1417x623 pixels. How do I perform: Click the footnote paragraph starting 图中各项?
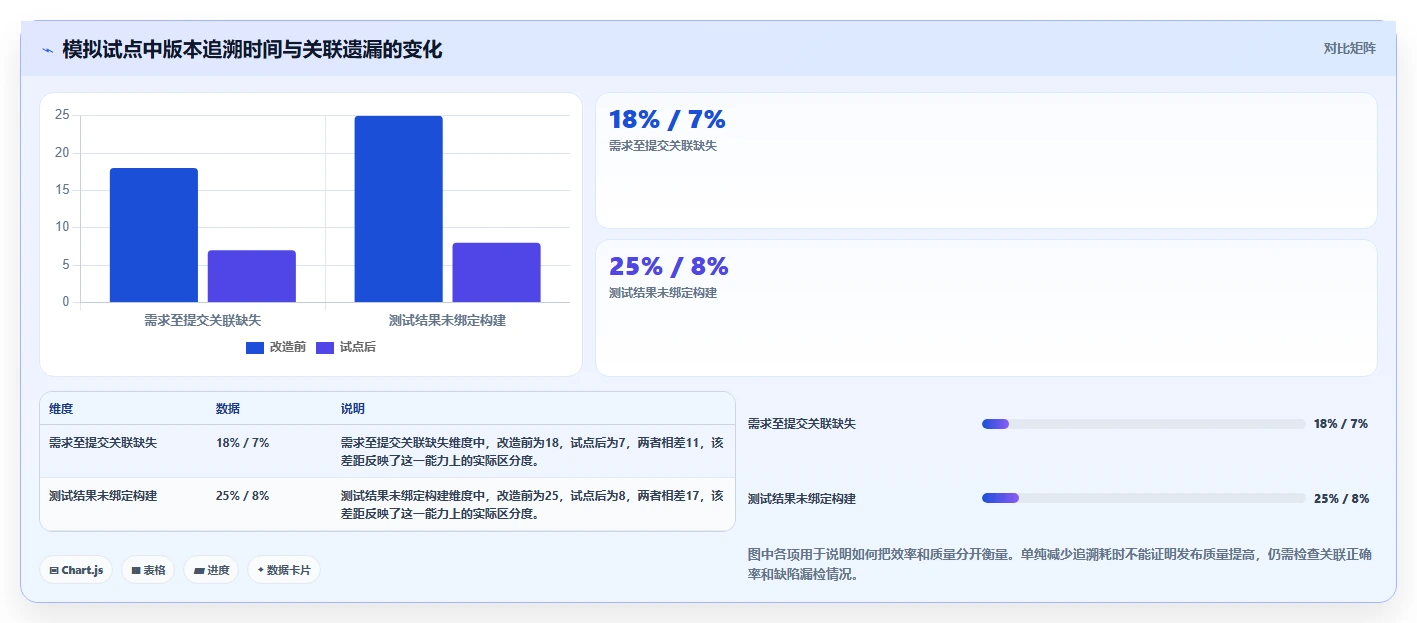(x=1061, y=564)
